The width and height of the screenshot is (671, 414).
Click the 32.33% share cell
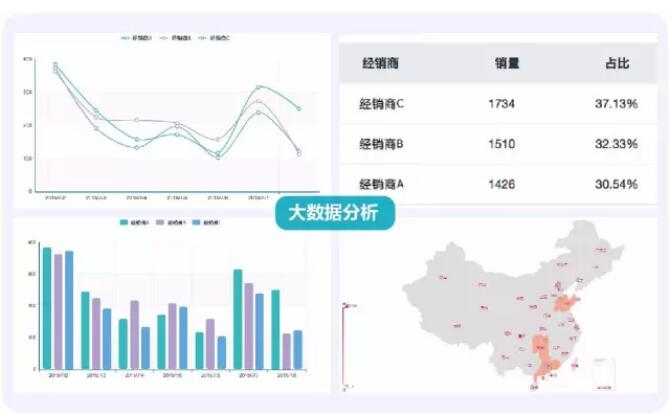click(616, 144)
